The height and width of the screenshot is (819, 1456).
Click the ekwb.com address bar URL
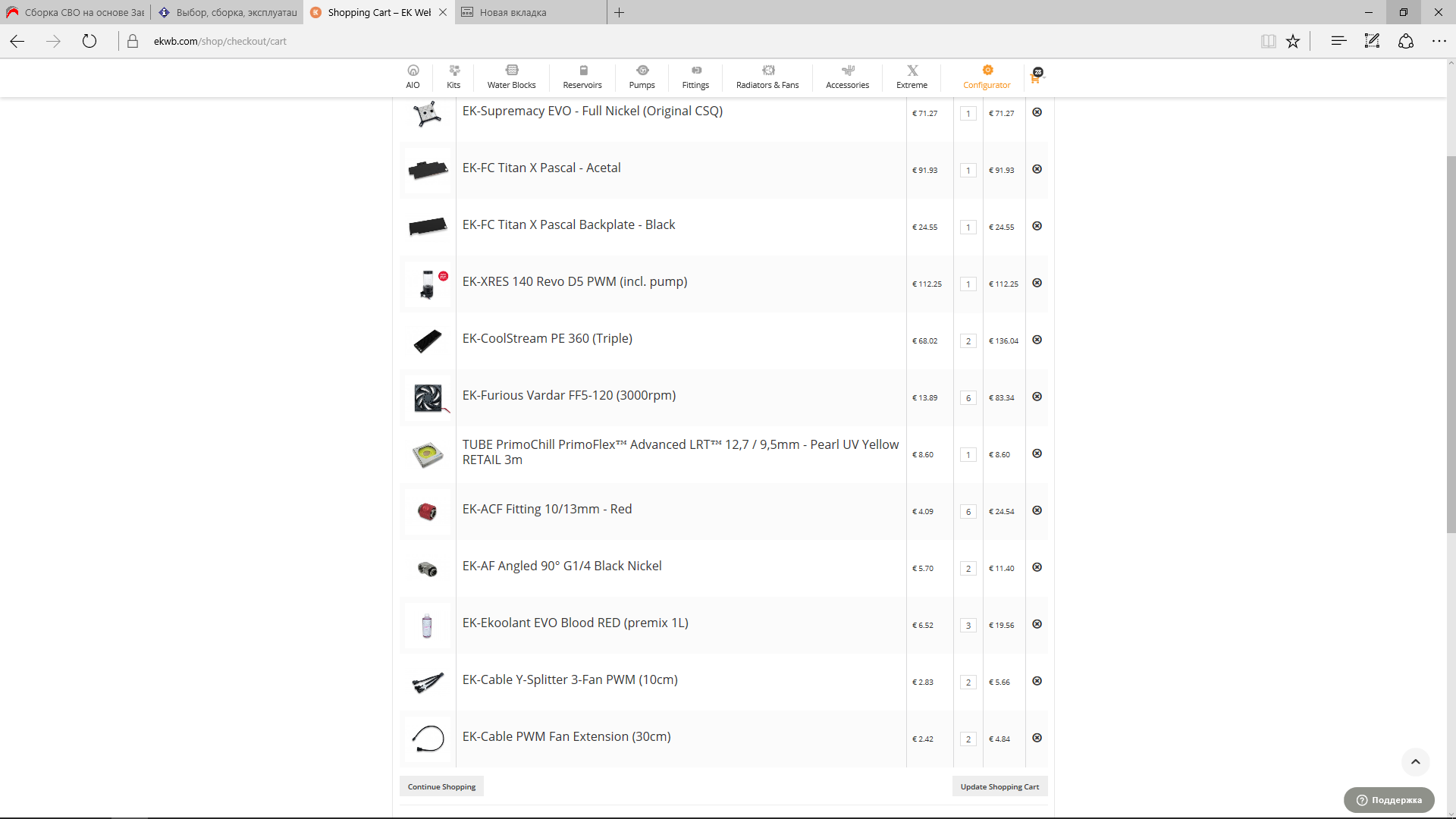coord(220,41)
